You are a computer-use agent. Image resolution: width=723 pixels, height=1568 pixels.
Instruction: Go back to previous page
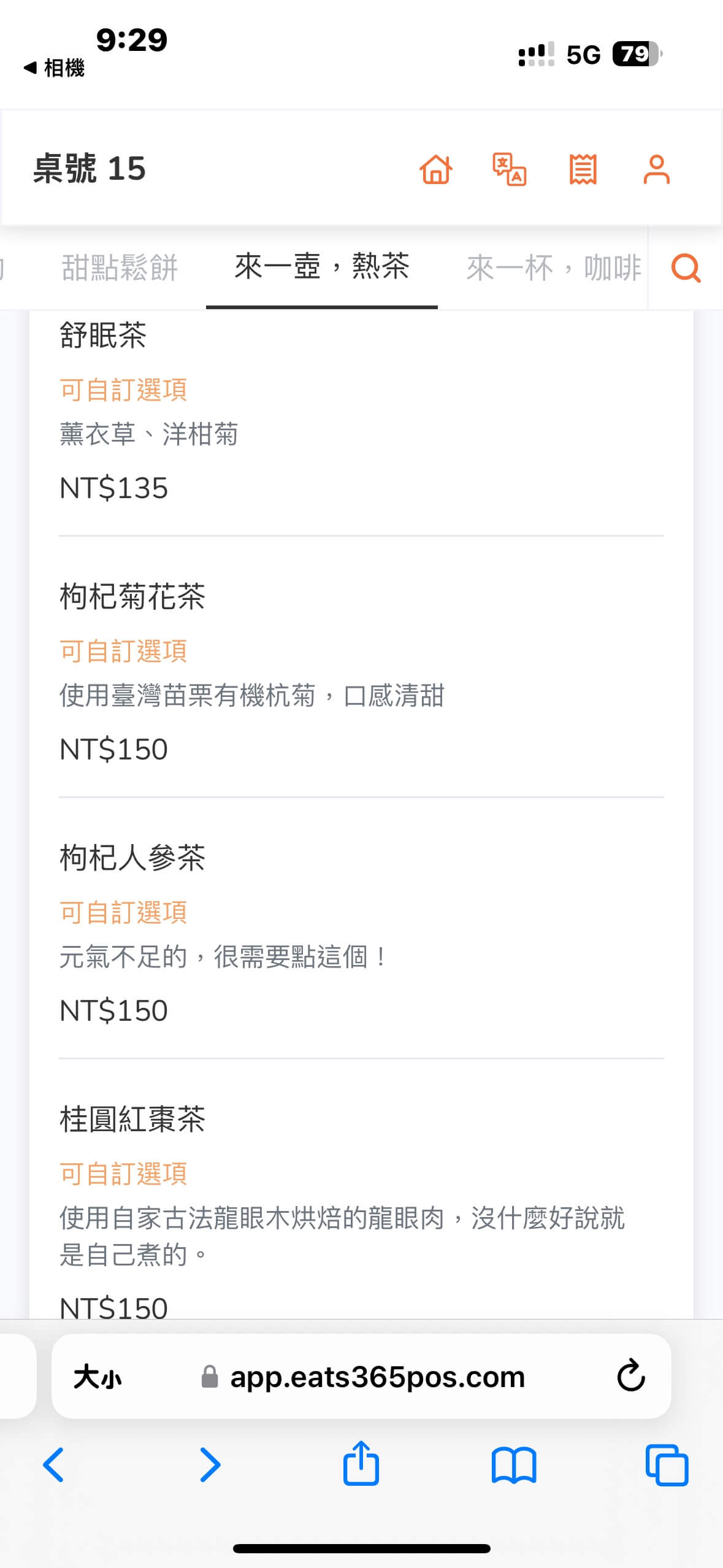click(x=54, y=1465)
